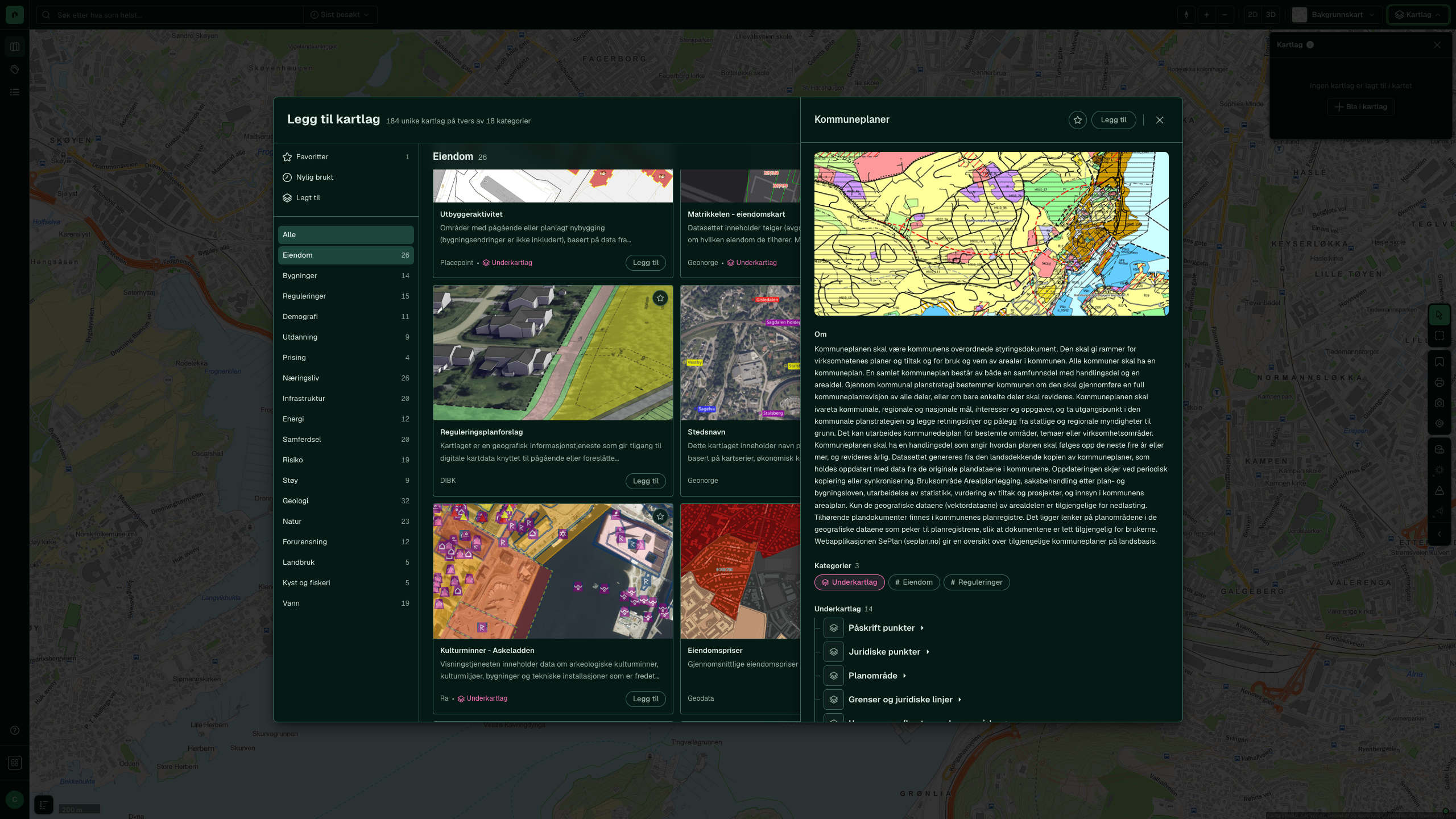Open the help question mark icon
Image resolution: width=1456 pixels, height=819 pixels.
coord(15,730)
